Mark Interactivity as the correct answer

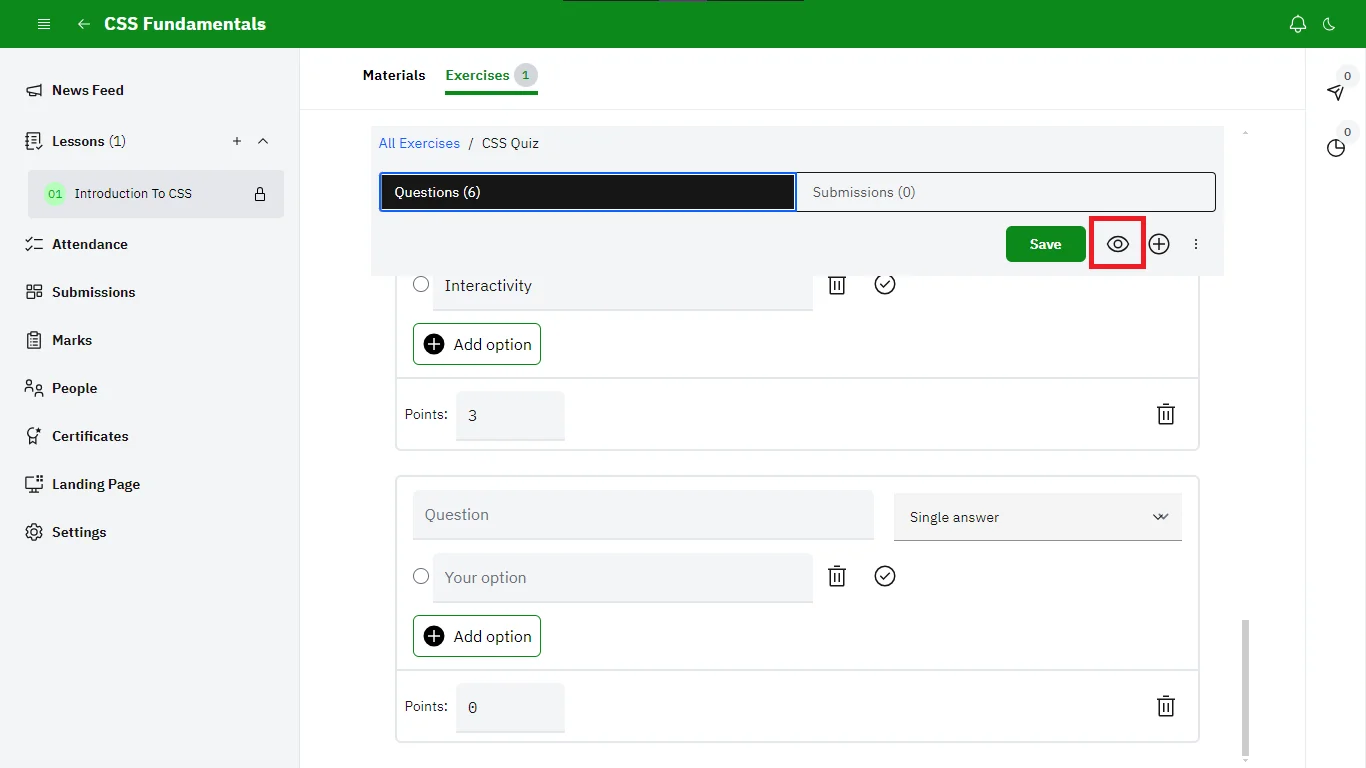point(884,285)
